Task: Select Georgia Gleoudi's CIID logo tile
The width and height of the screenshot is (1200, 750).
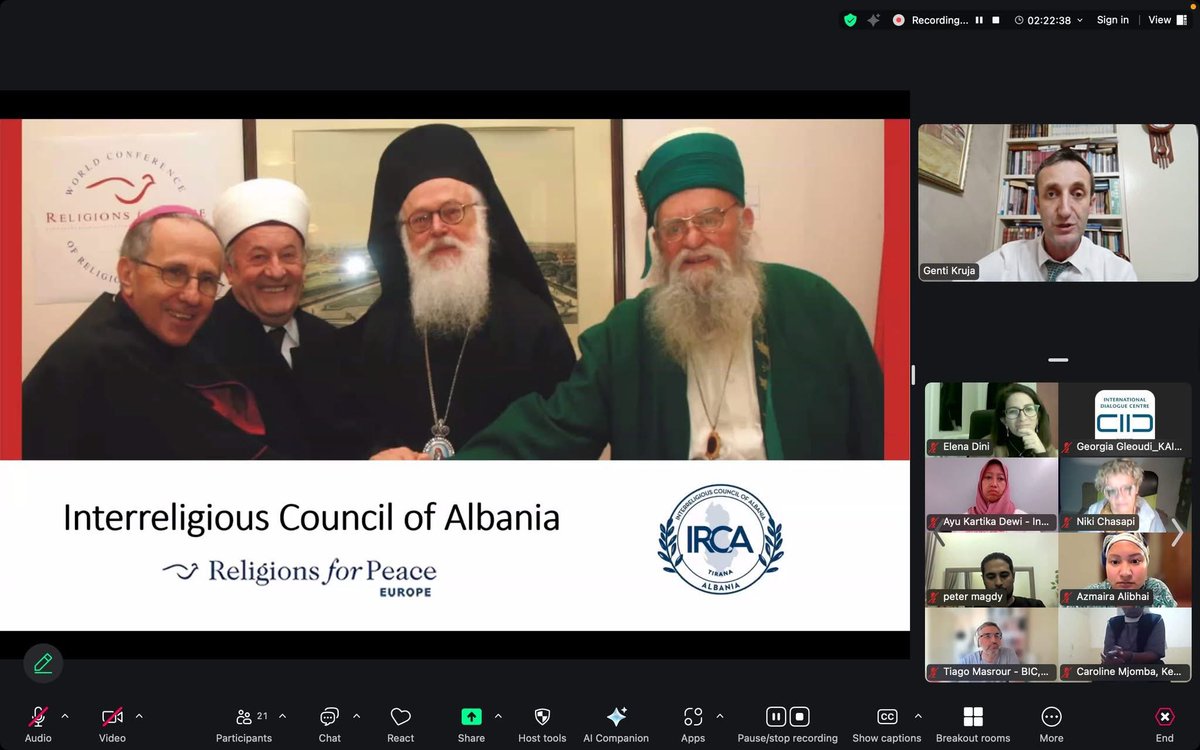Action: click(1125, 419)
